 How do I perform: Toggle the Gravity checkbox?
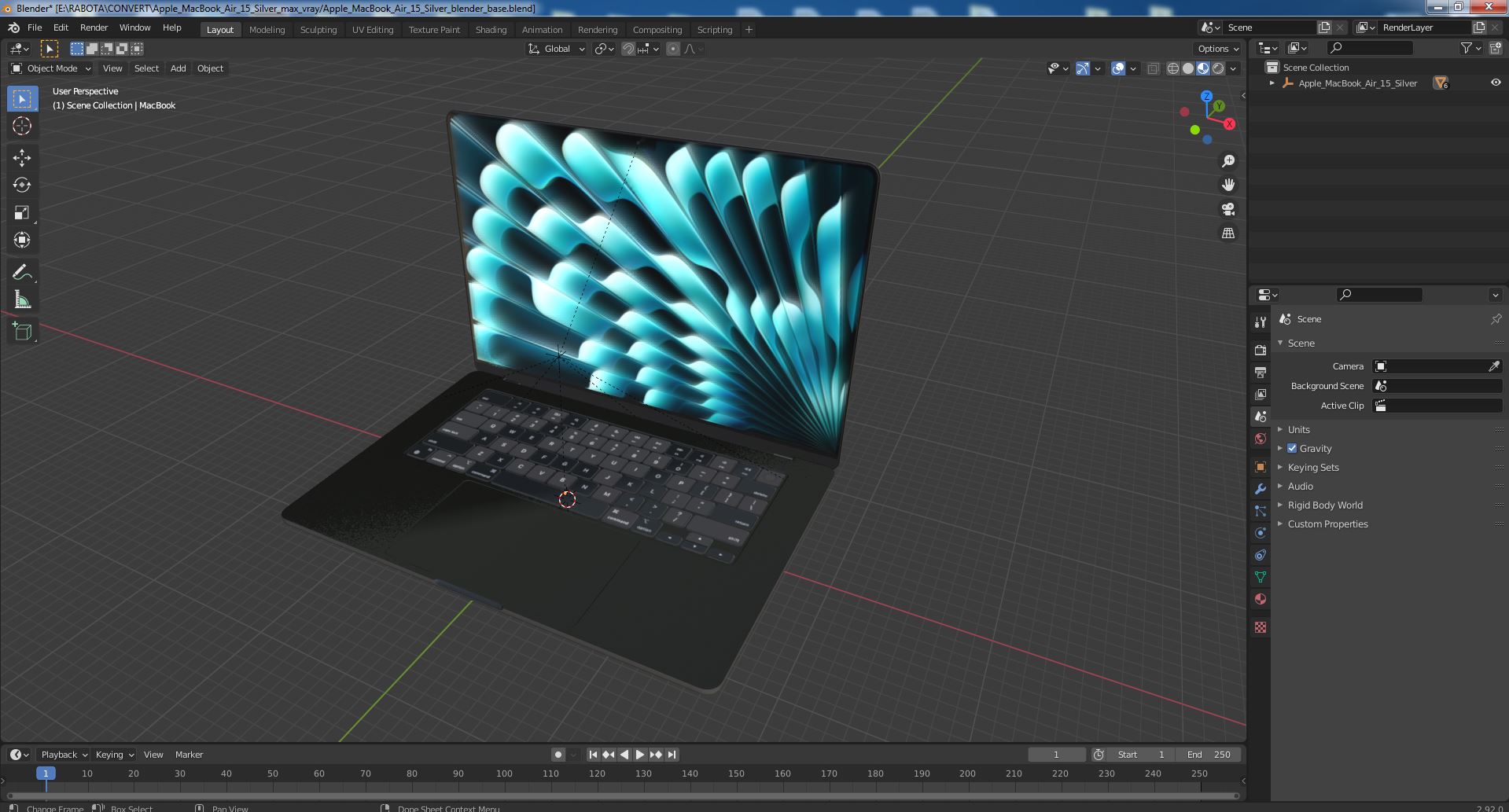pos(1292,448)
